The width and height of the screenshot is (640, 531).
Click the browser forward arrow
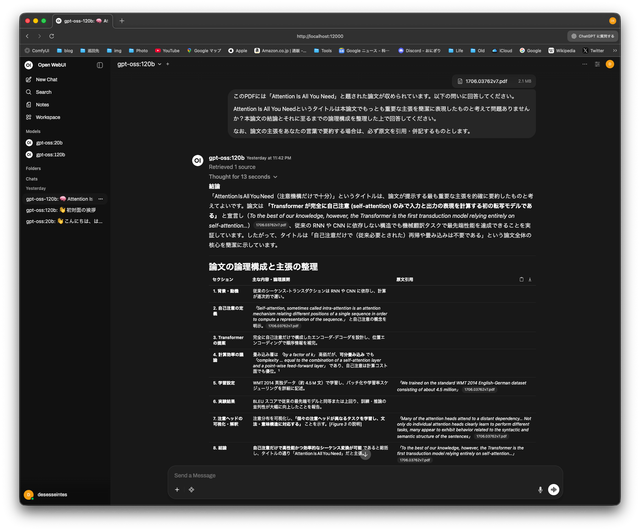coord(39,36)
